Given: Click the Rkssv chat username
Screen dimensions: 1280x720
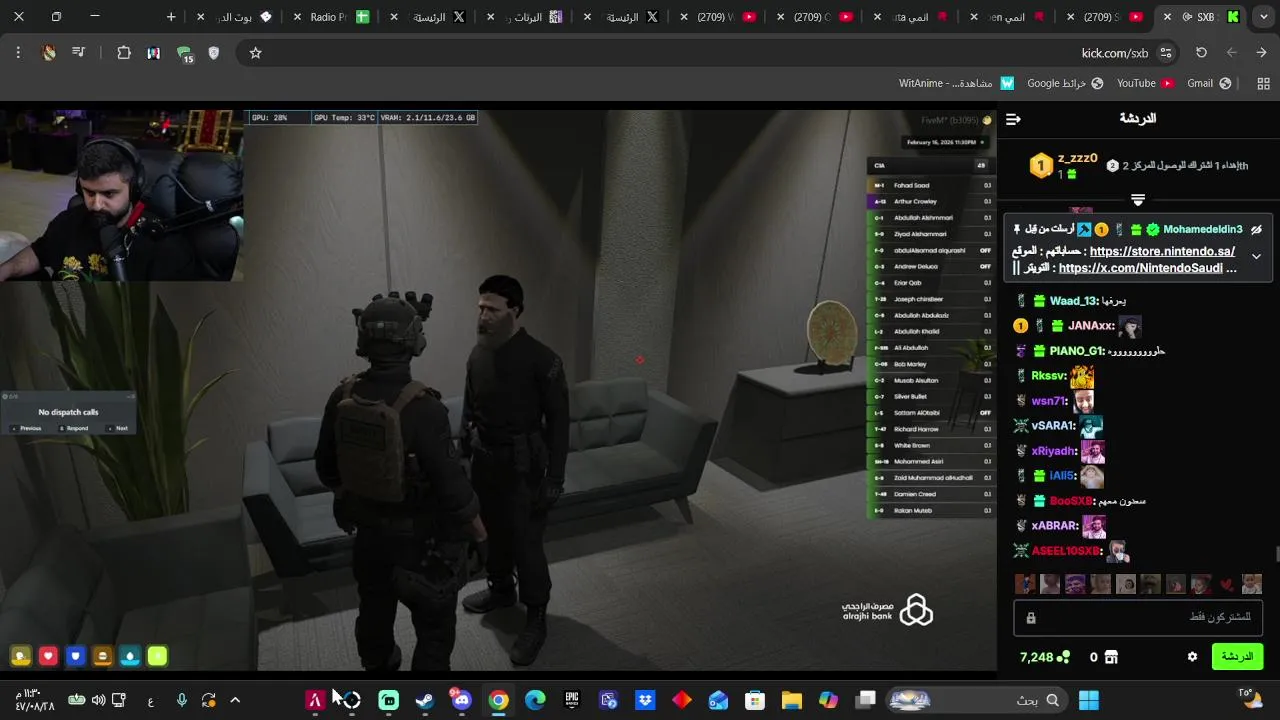Looking at the screenshot, I should pos(1049,376).
